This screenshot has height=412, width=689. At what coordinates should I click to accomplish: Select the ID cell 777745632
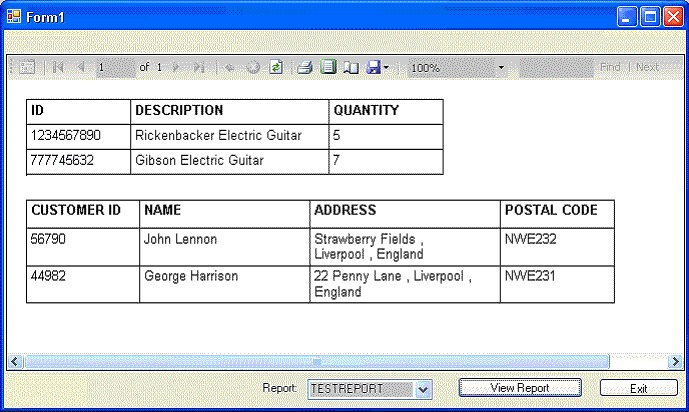coord(79,162)
